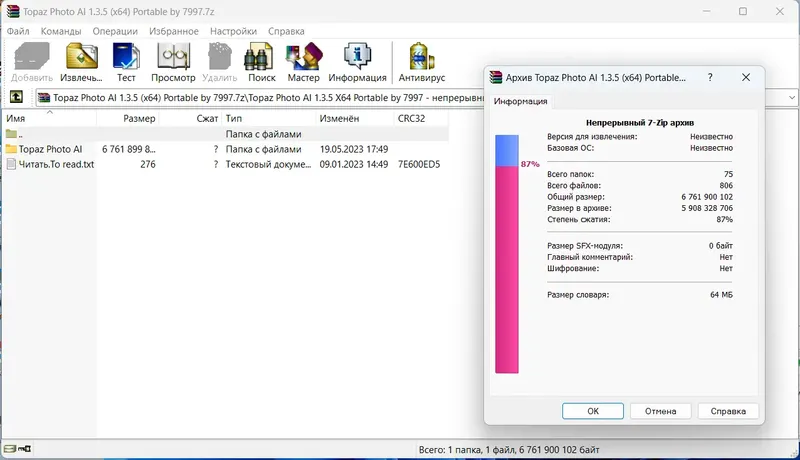Screen dimensions: 800x460
Task: Open the Файл menu
Action: (x=18, y=31)
